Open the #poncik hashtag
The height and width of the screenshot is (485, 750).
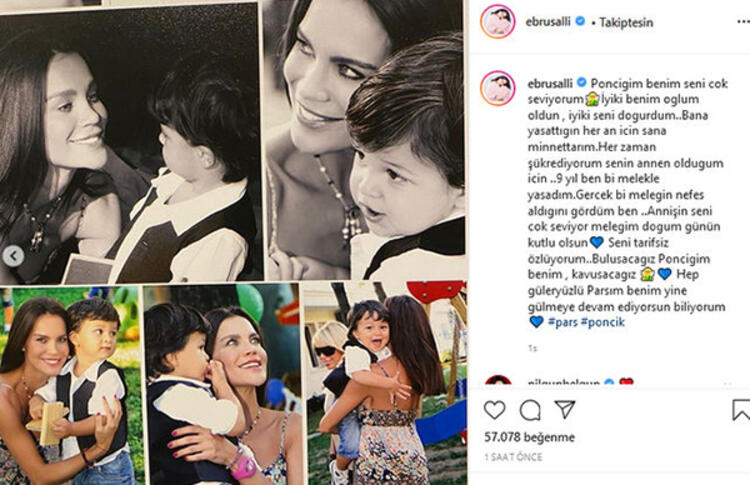click(603, 322)
